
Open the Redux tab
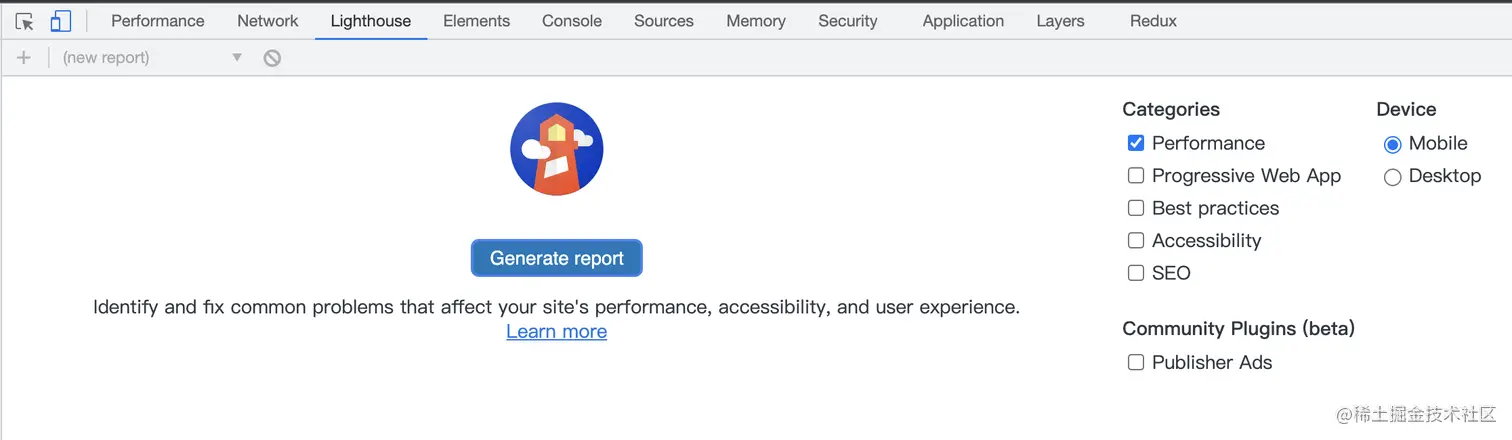[x=1153, y=21]
